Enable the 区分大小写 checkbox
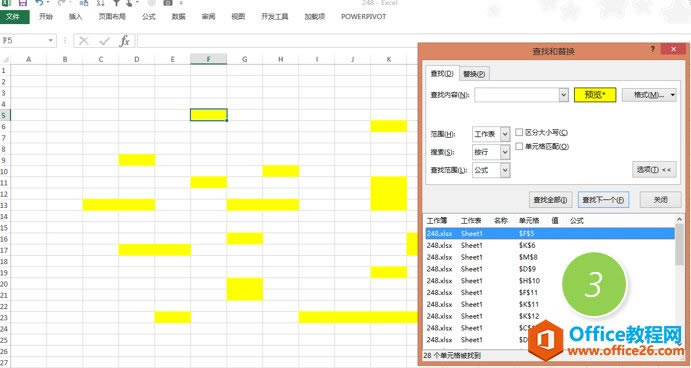The height and width of the screenshot is (368, 691). 519,132
